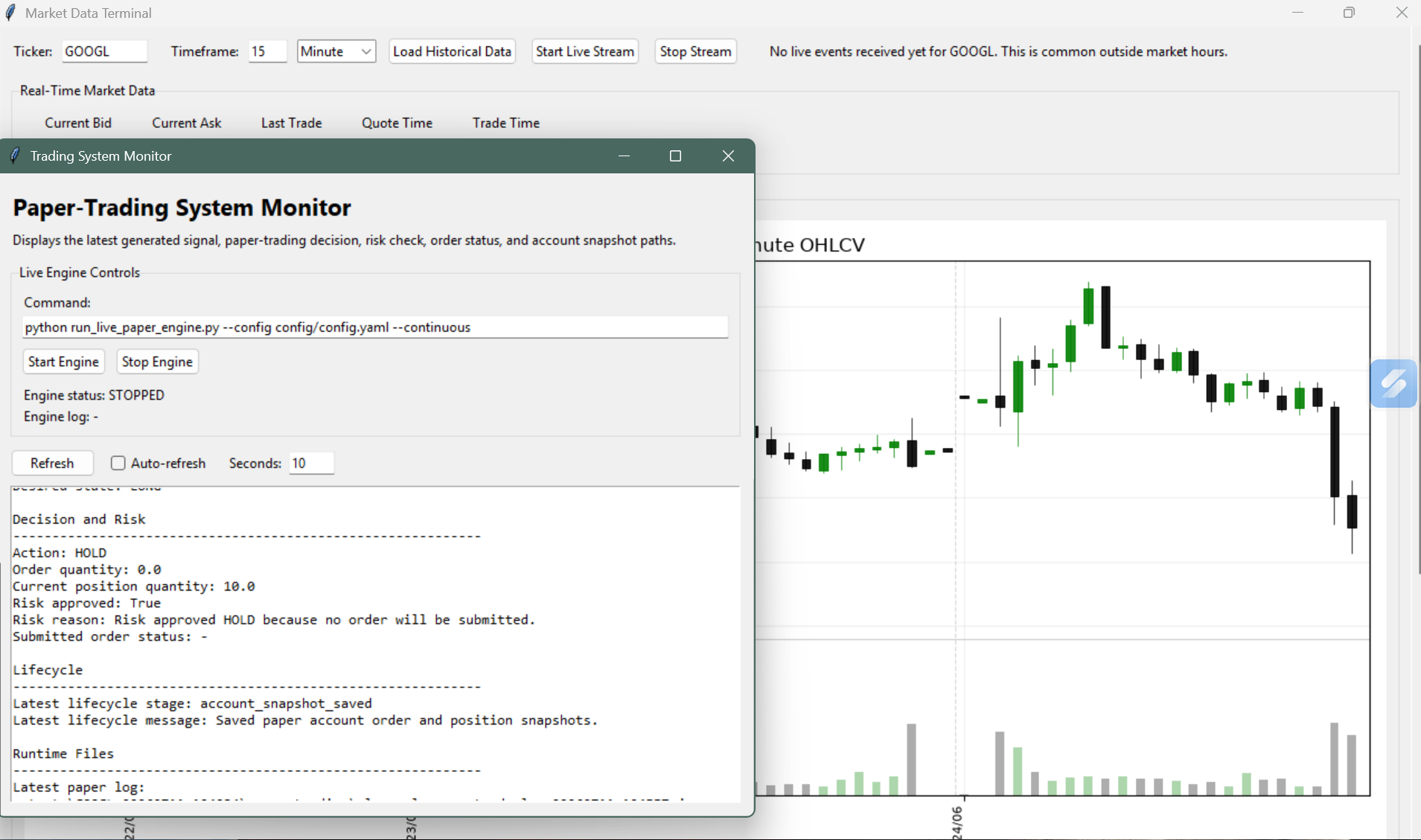Minimize the Market Data Terminal window
The image size is (1421, 840).
pos(1297,13)
